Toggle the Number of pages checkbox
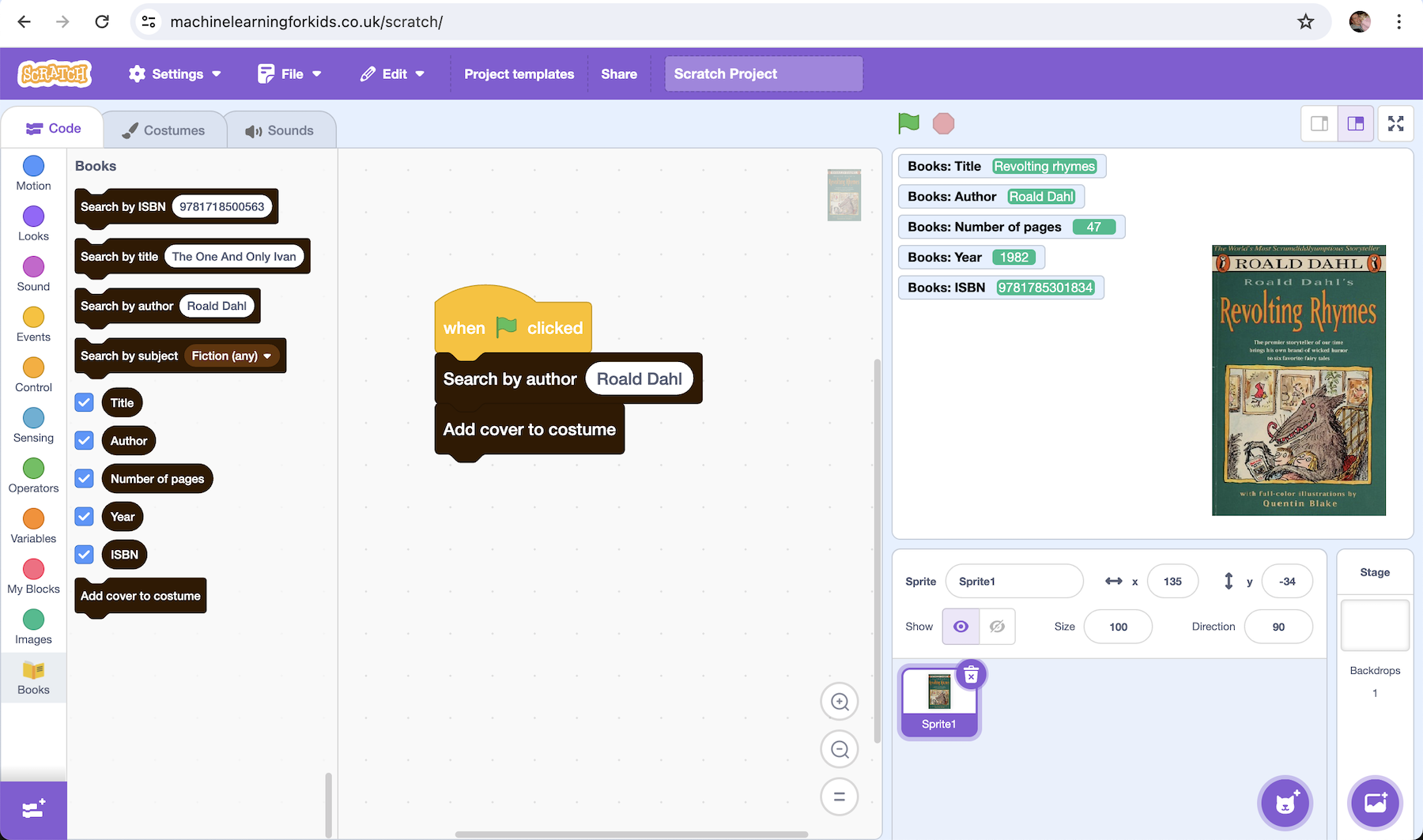 [85, 478]
